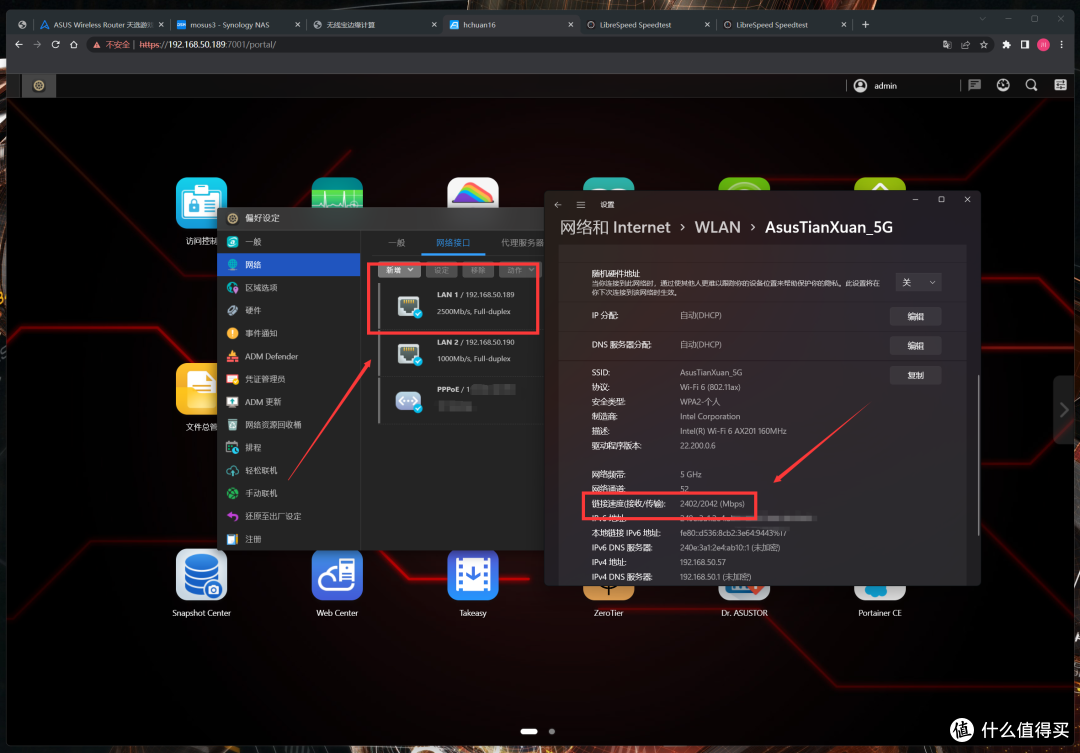The image size is (1080, 753).
Task: Click the browser back arrow
Action: 19,44
